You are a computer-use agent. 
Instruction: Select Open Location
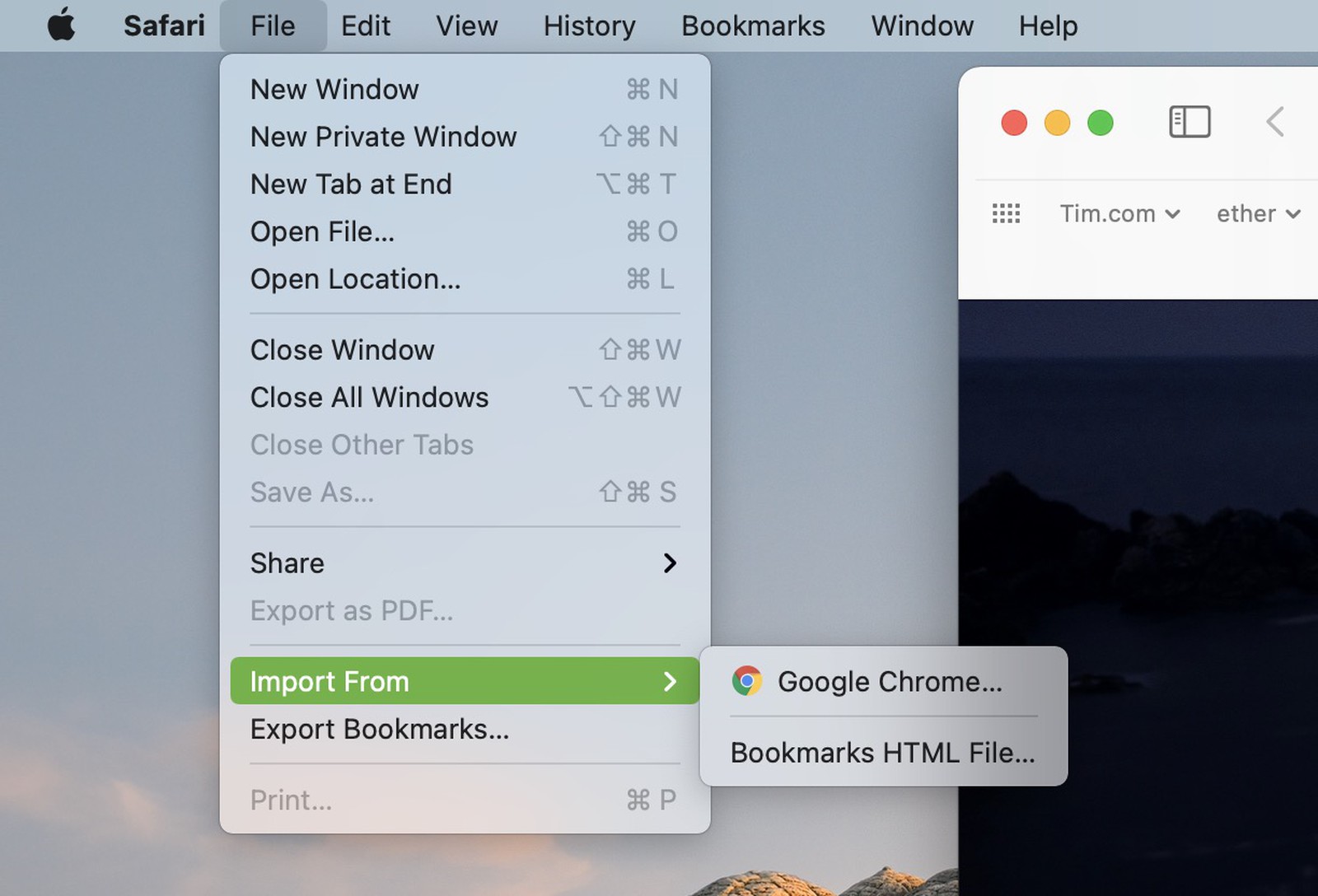tap(355, 279)
